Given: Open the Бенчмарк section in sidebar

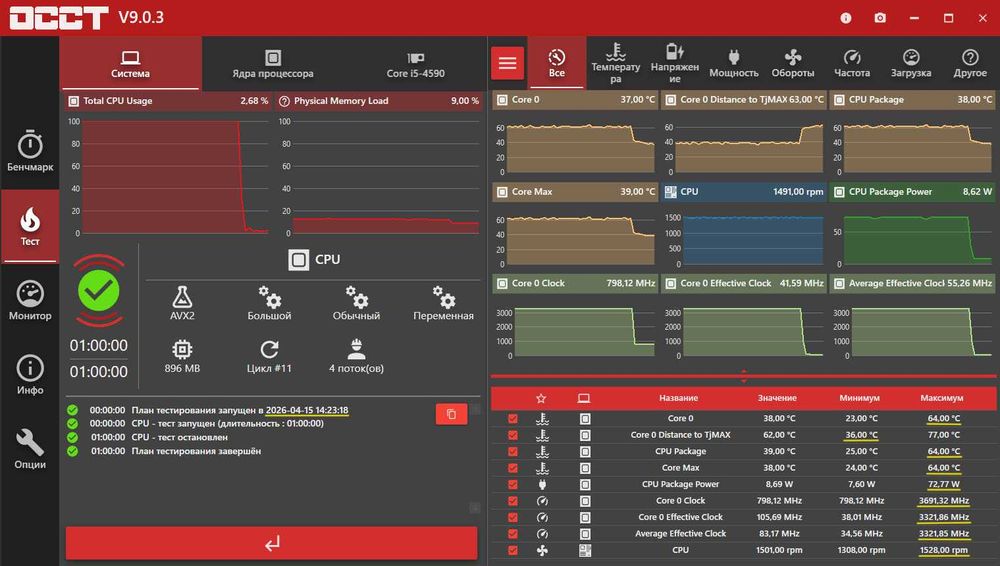Looking at the screenshot, I should pos(30,151).
